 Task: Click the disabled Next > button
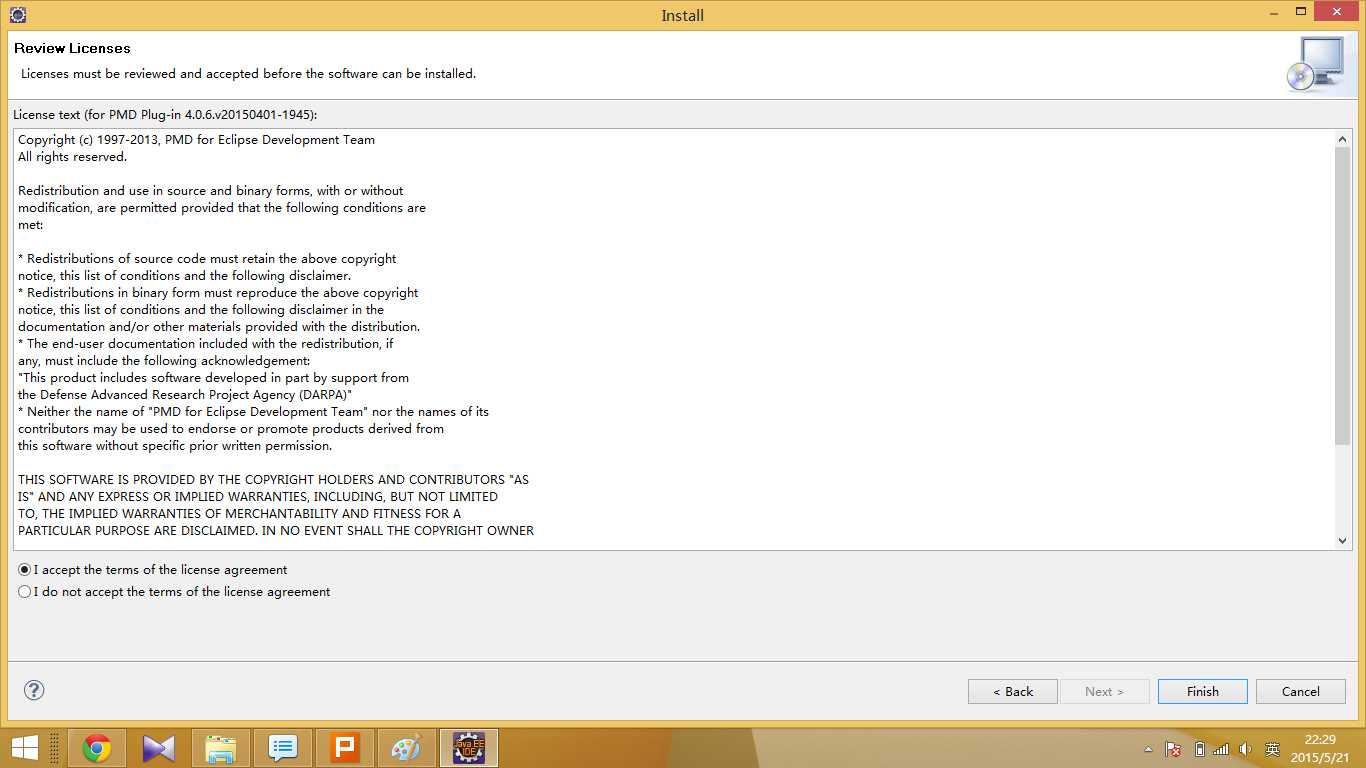click(x=1105, y=691)
